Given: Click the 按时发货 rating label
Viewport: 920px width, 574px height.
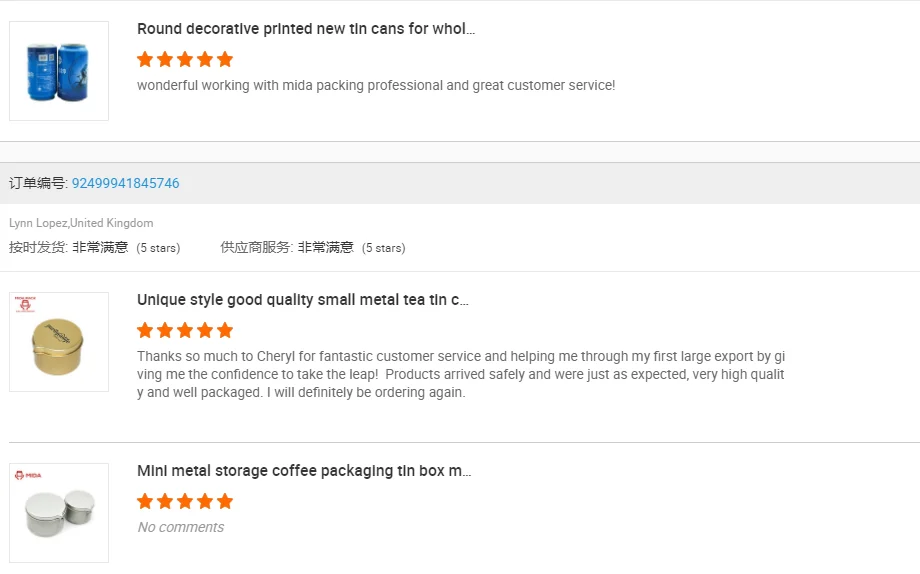Looking at the screenshot, I should pos(38,247).
